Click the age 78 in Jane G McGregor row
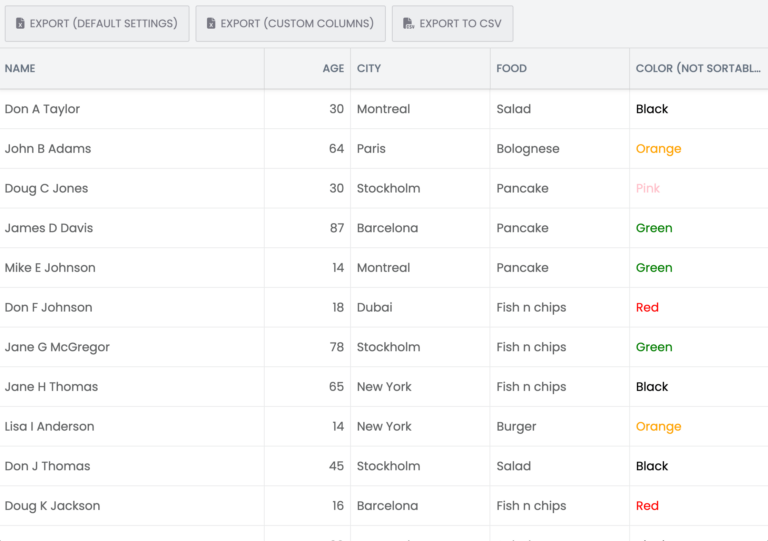The image size is (768, 541). coord(336,347)
